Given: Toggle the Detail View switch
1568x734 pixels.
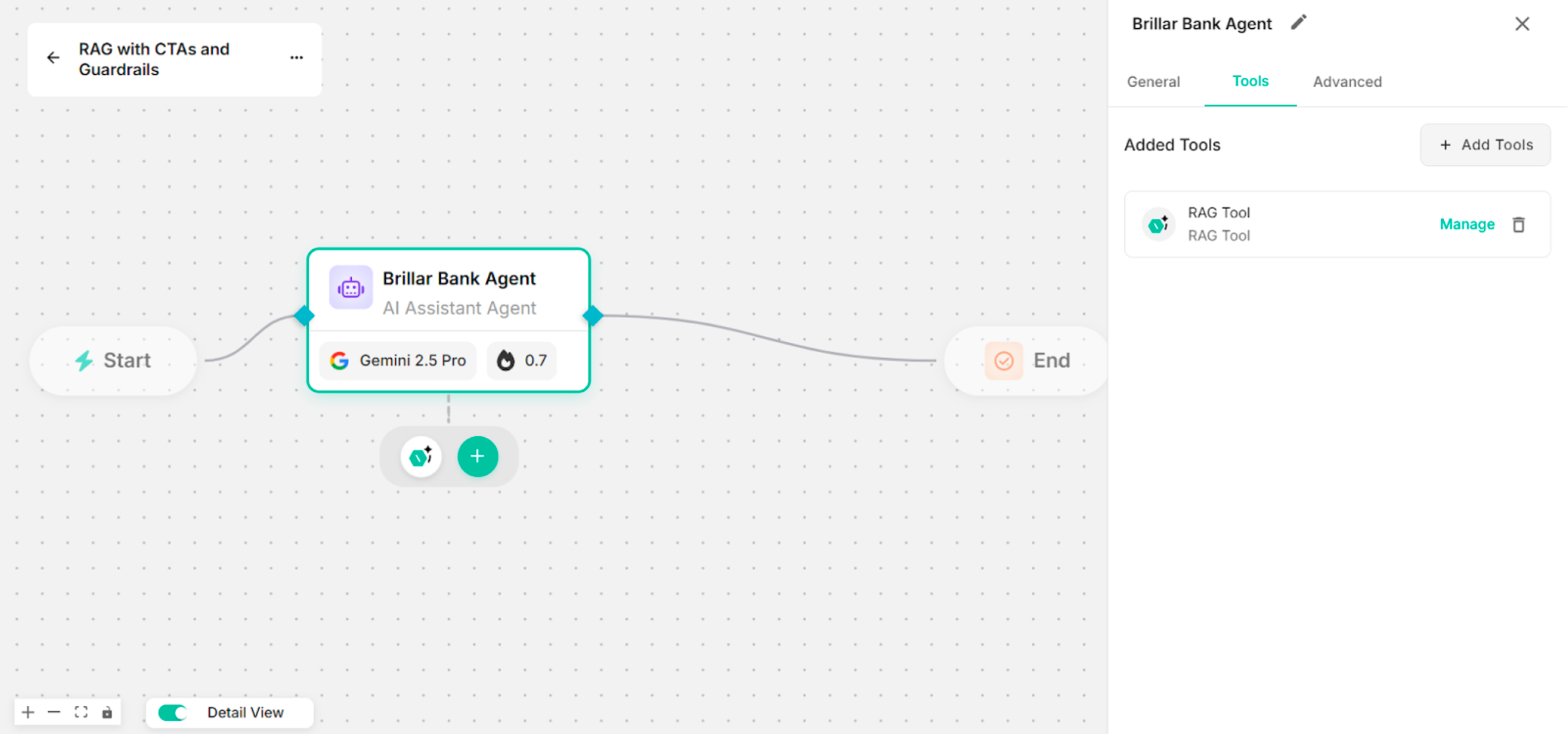Looking at the screenshot, I should pyautogui.click(x=172, y=713).
